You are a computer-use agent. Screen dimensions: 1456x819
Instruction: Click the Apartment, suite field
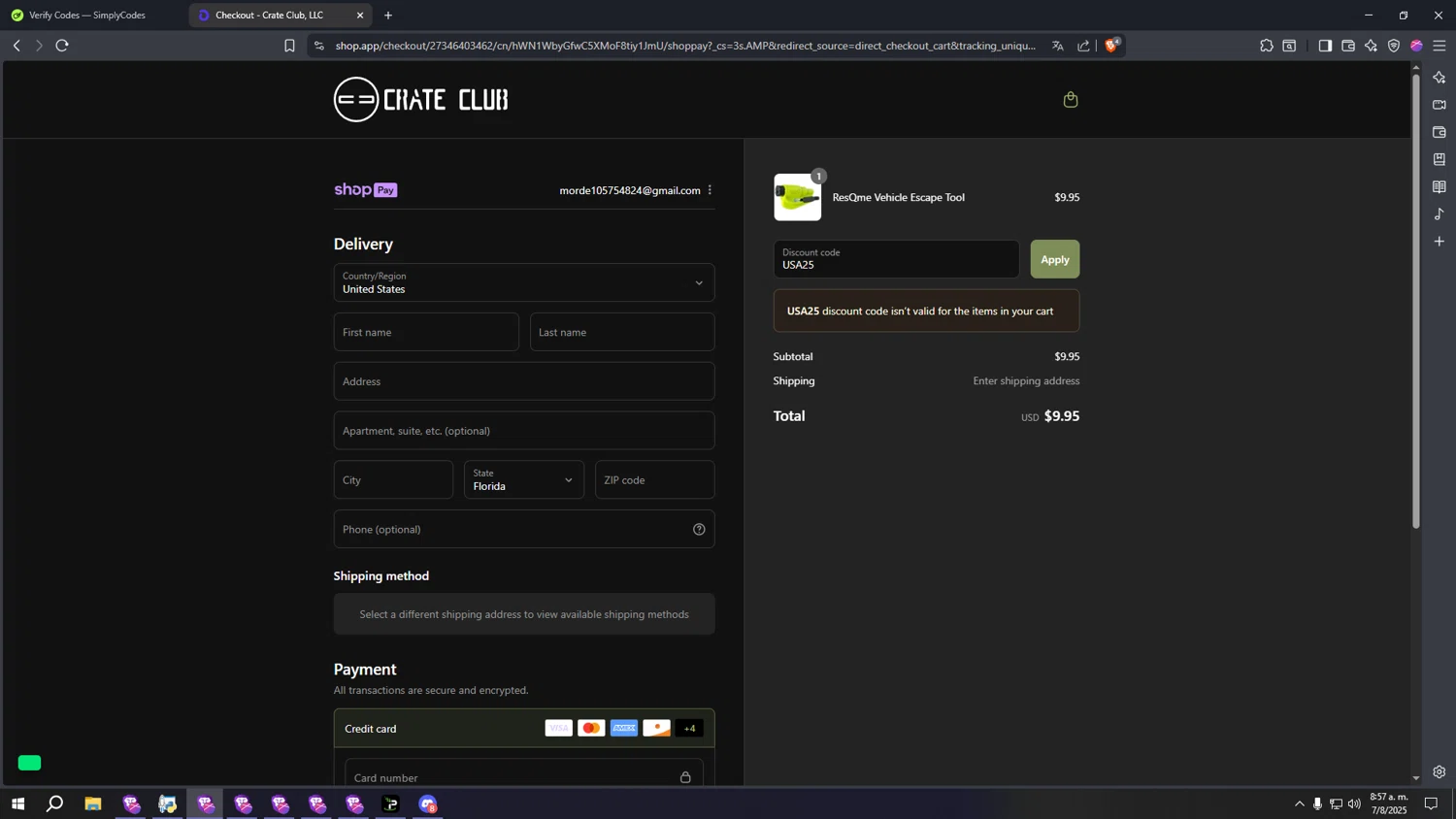[524, 430]
